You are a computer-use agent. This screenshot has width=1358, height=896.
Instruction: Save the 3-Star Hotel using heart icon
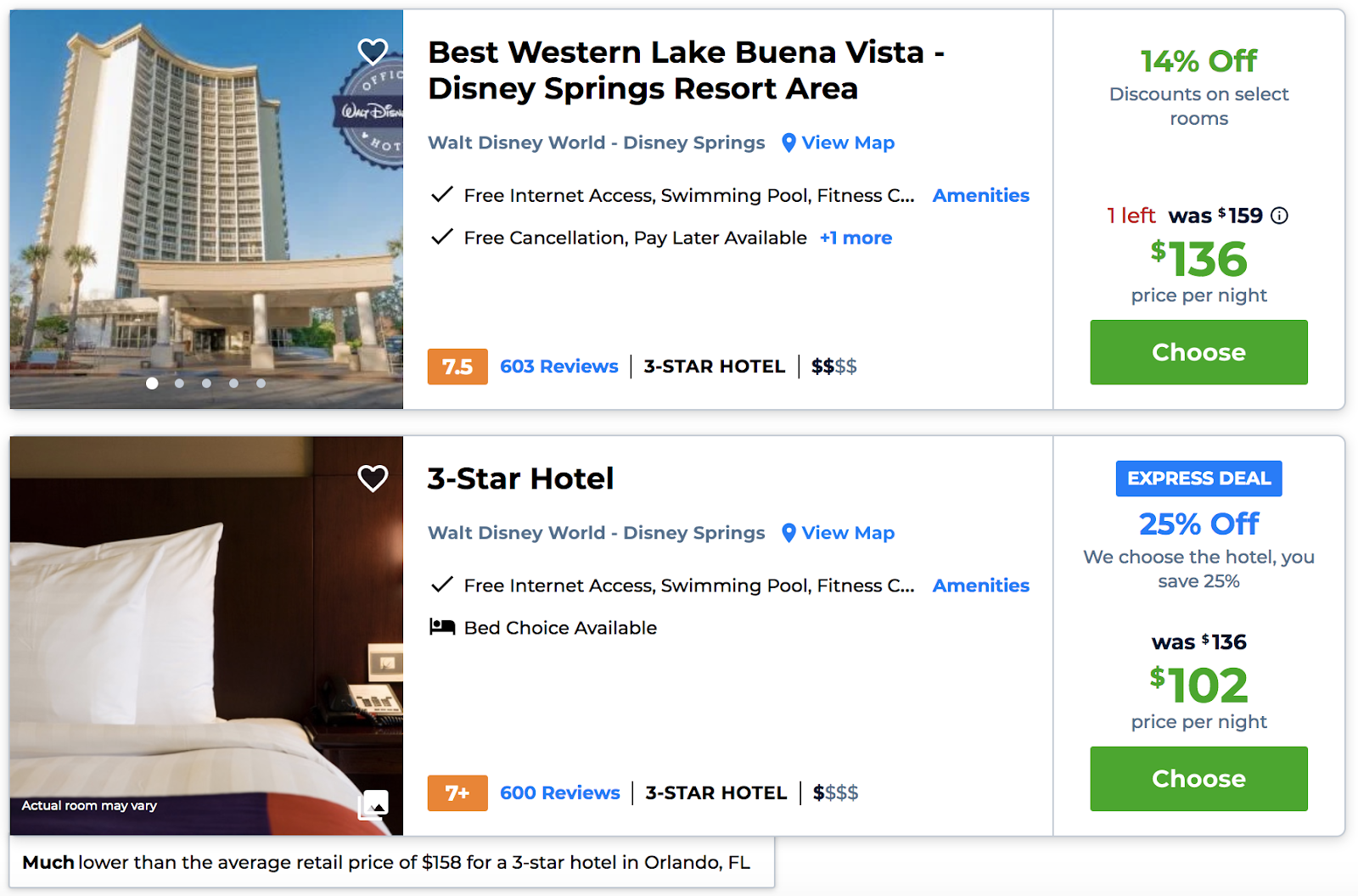coord(373,479)
